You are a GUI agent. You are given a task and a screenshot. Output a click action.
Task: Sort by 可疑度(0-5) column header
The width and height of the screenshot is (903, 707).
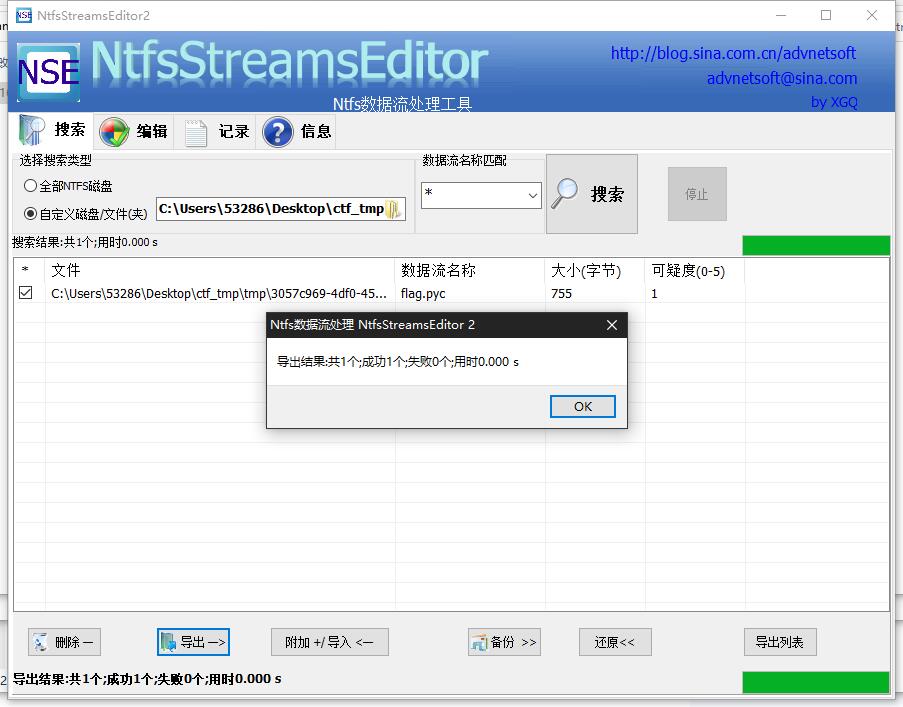tap(695, 270)
